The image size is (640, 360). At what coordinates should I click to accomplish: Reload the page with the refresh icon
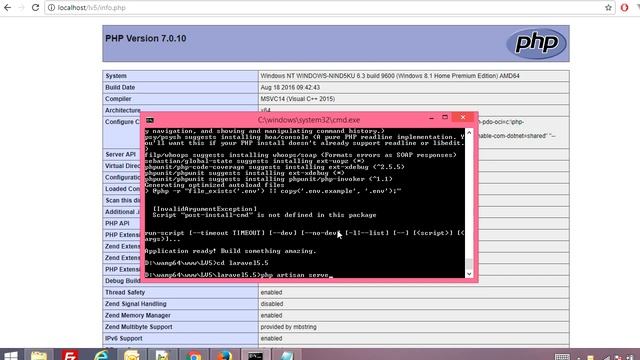click(x=36, y=7)
